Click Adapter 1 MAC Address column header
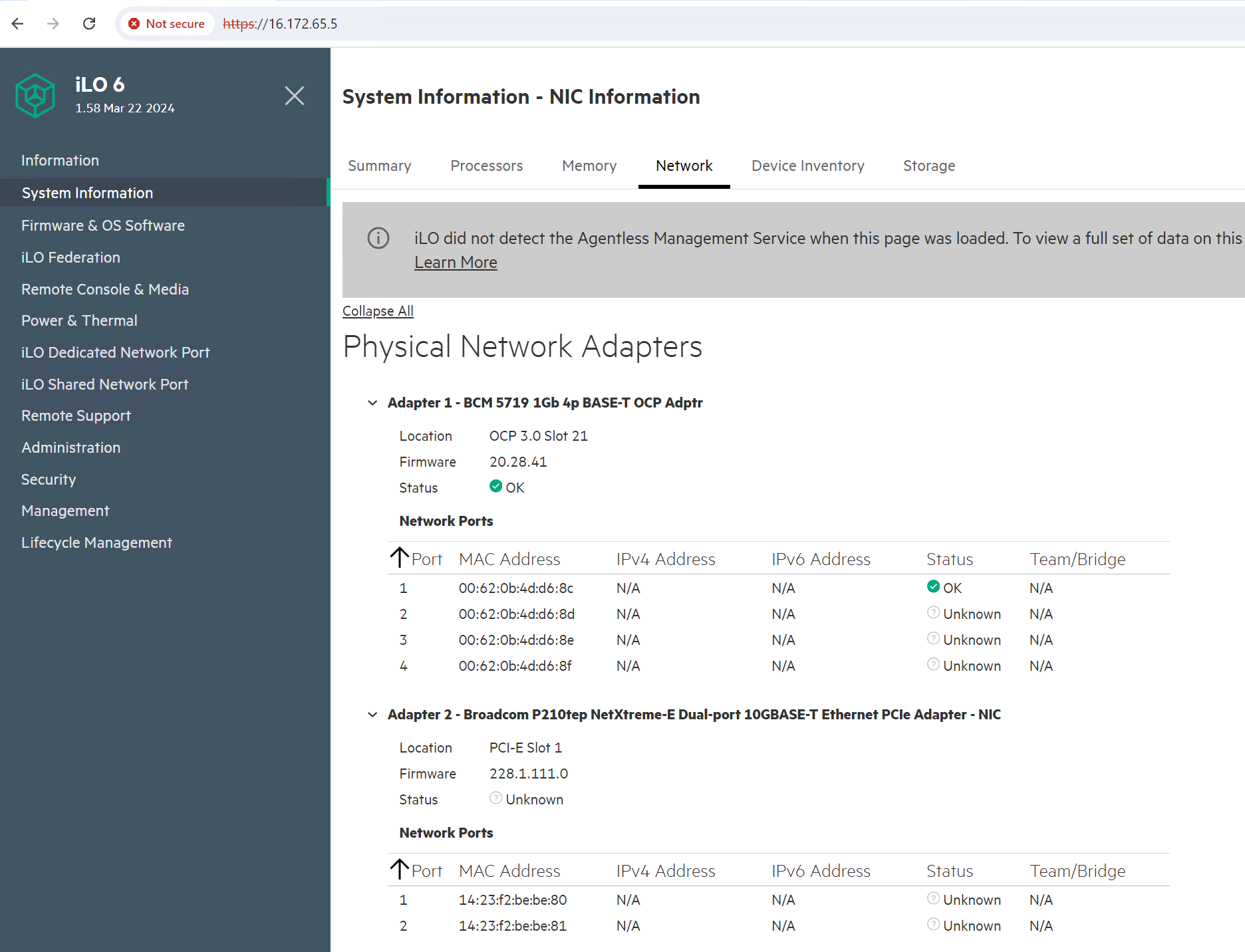The width and height of the screenshot is (1245, 952). pyautogui.click(x=509, y=559)
